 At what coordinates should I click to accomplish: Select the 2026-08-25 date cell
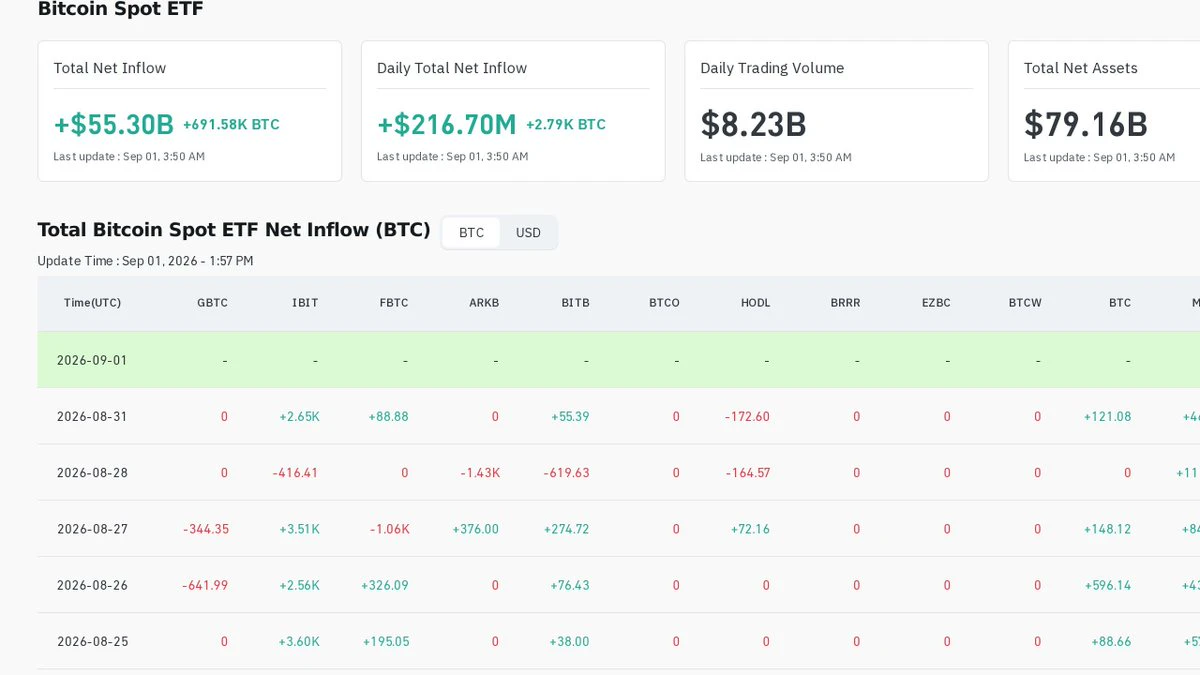92,641
